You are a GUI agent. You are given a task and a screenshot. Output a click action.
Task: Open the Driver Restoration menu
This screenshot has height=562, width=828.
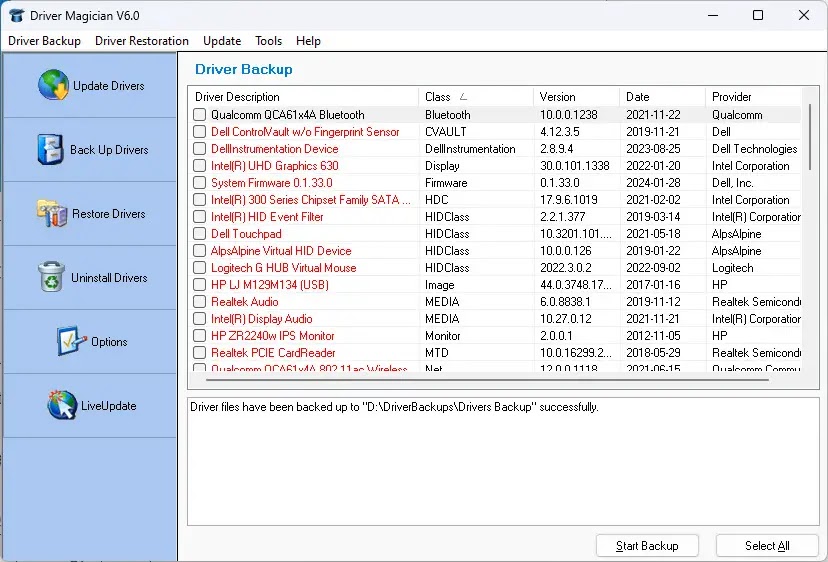tap(142, 41)
